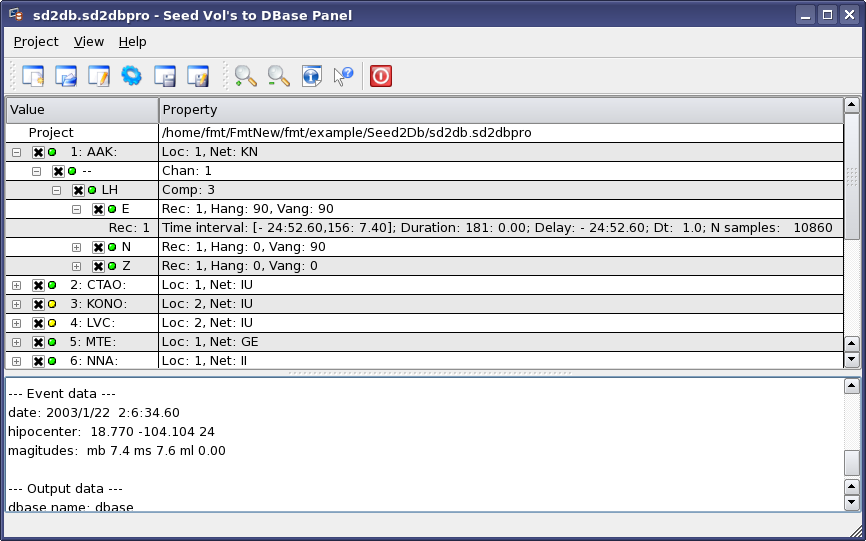
Task: Expand the N component node
Action: (x=76, y=247)
